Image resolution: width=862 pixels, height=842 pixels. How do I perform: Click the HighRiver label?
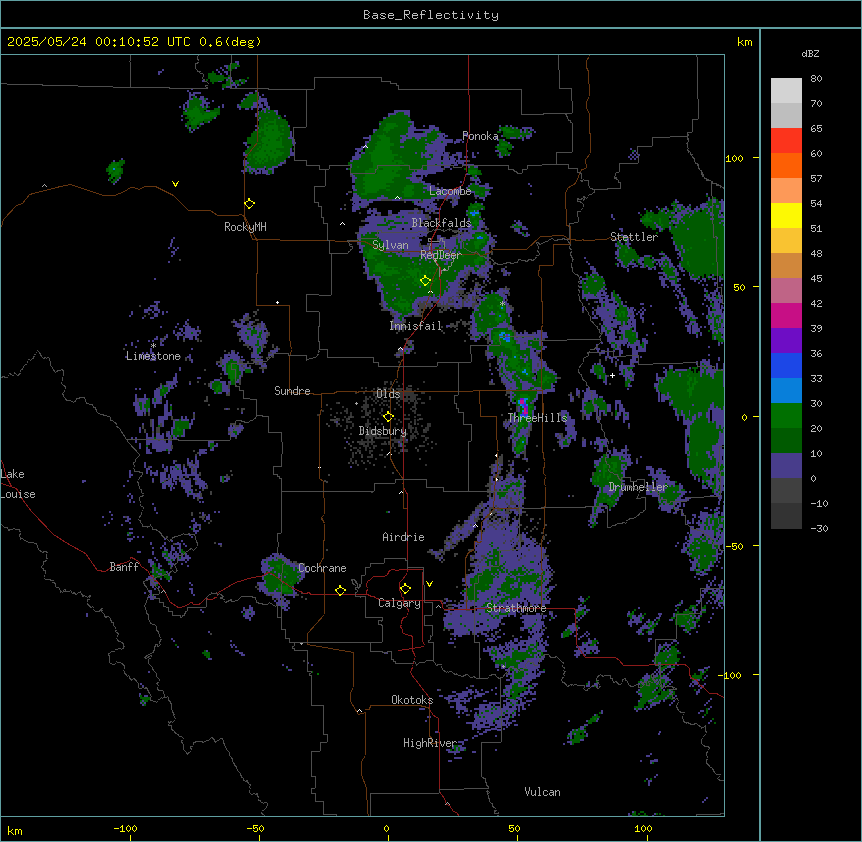430,743
